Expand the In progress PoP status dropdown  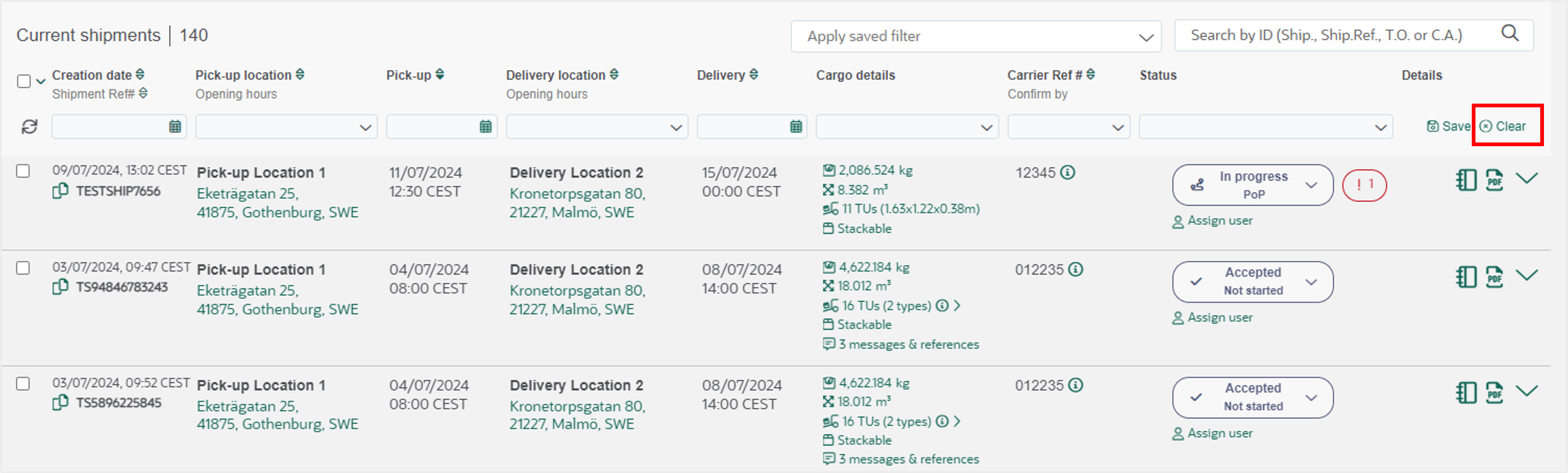coord(1311,185)
